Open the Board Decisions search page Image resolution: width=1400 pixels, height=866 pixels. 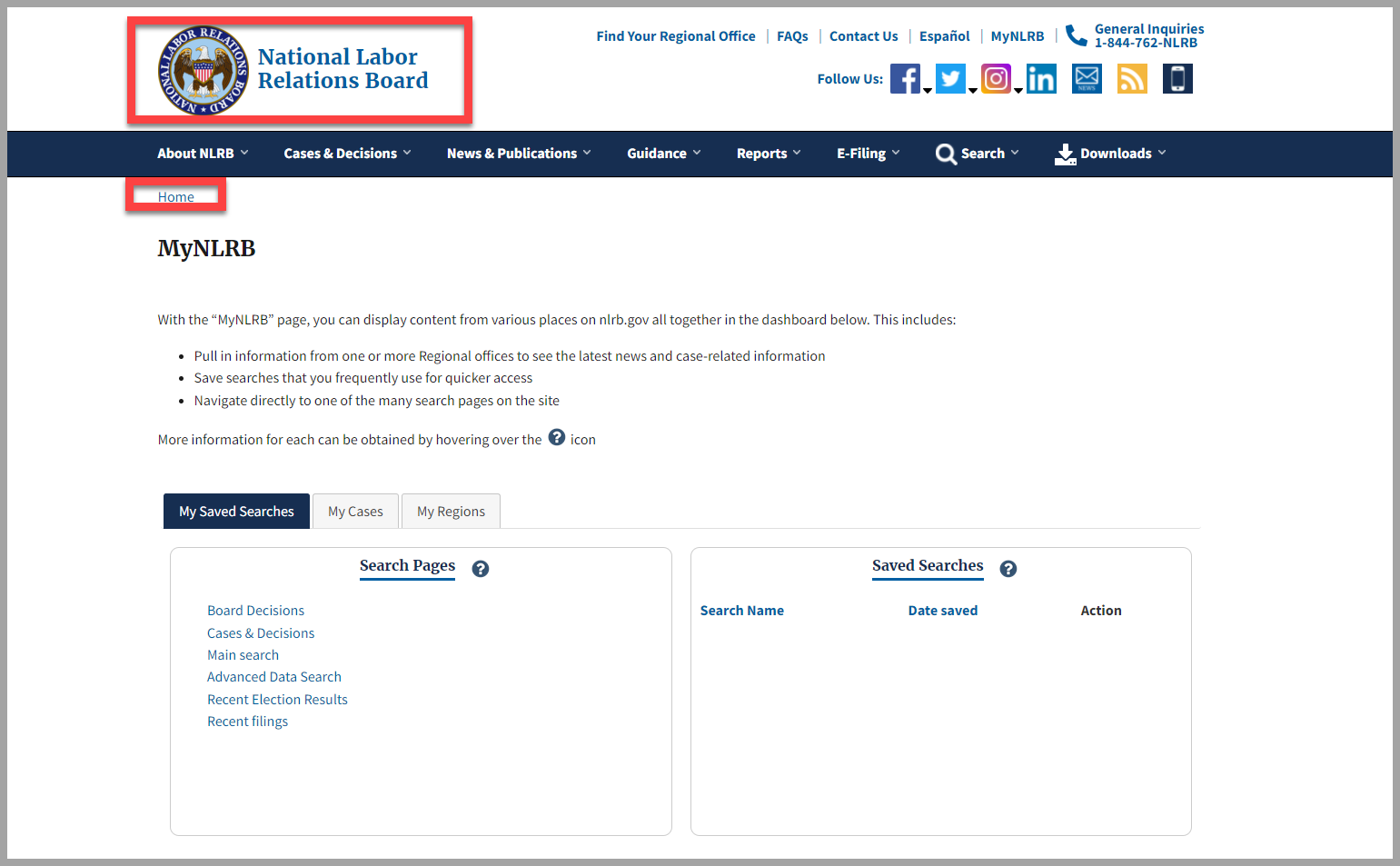255,611
